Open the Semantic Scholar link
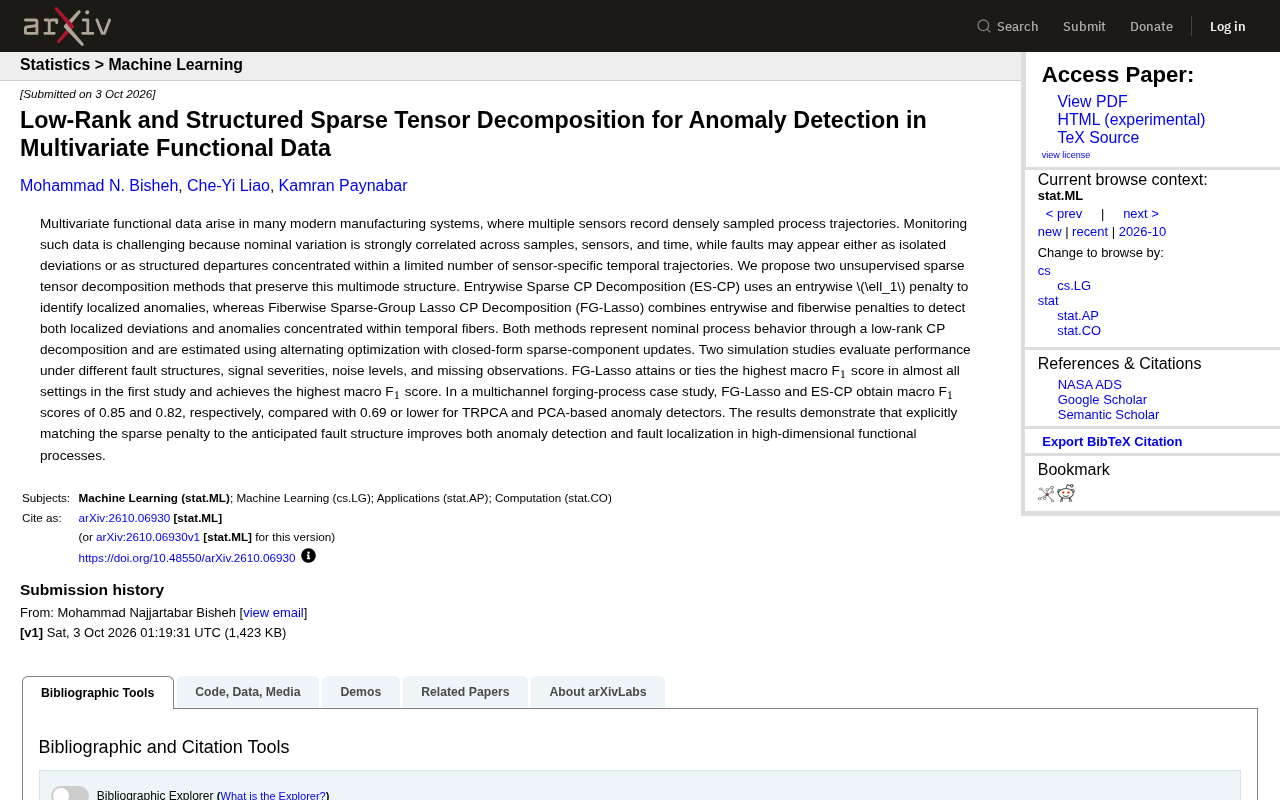The image size is (1280, 800). tap(1108, 415)
